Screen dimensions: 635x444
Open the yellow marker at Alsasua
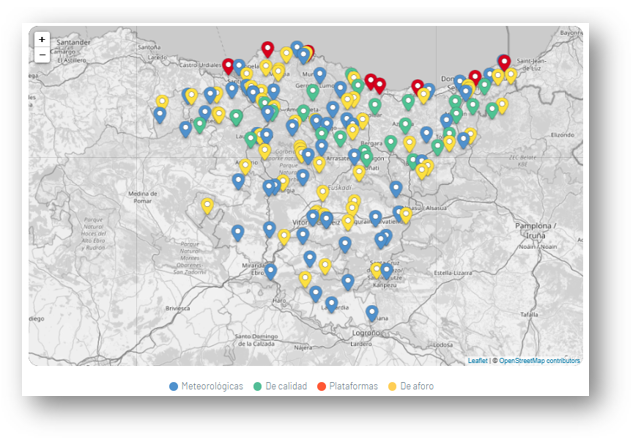coord(405,215)
